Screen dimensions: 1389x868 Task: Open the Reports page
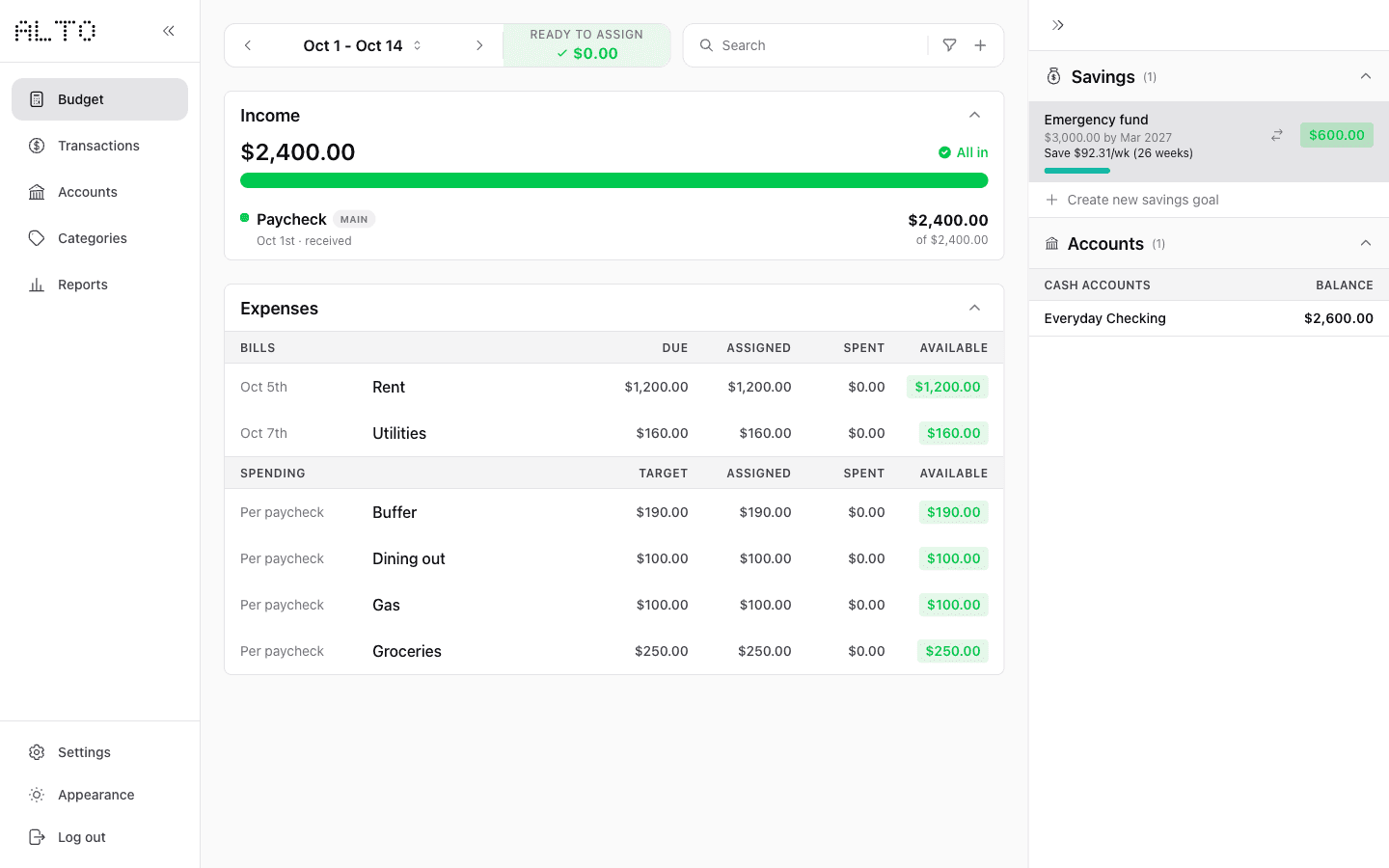point(99,285)
